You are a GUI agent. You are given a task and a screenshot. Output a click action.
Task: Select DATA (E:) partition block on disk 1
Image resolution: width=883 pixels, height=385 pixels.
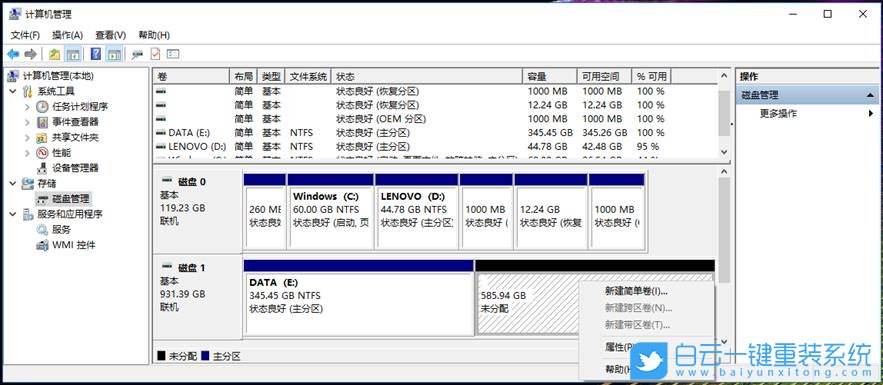pos(359,299)
